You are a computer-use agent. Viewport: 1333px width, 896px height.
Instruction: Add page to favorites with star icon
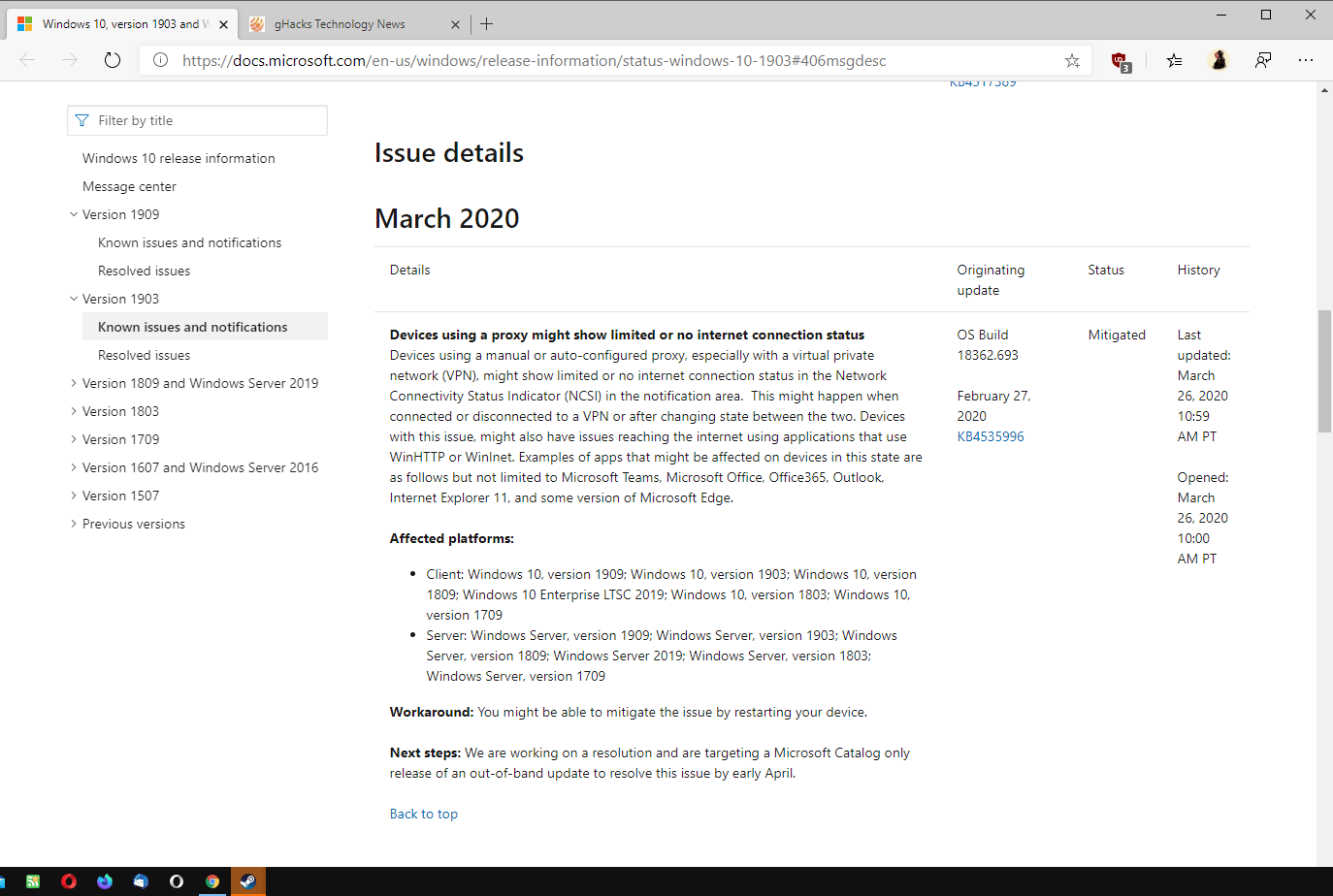coord(1072,60)
